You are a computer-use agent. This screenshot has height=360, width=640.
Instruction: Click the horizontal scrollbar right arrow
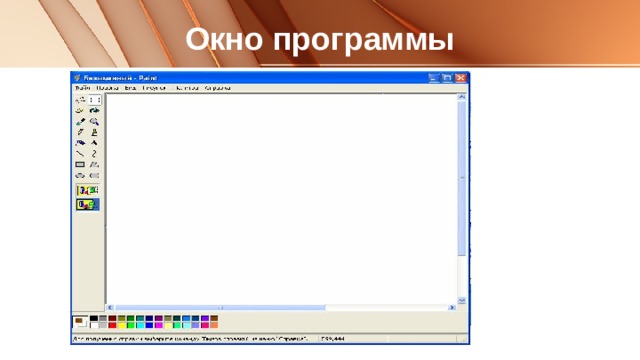pos(452,307)
